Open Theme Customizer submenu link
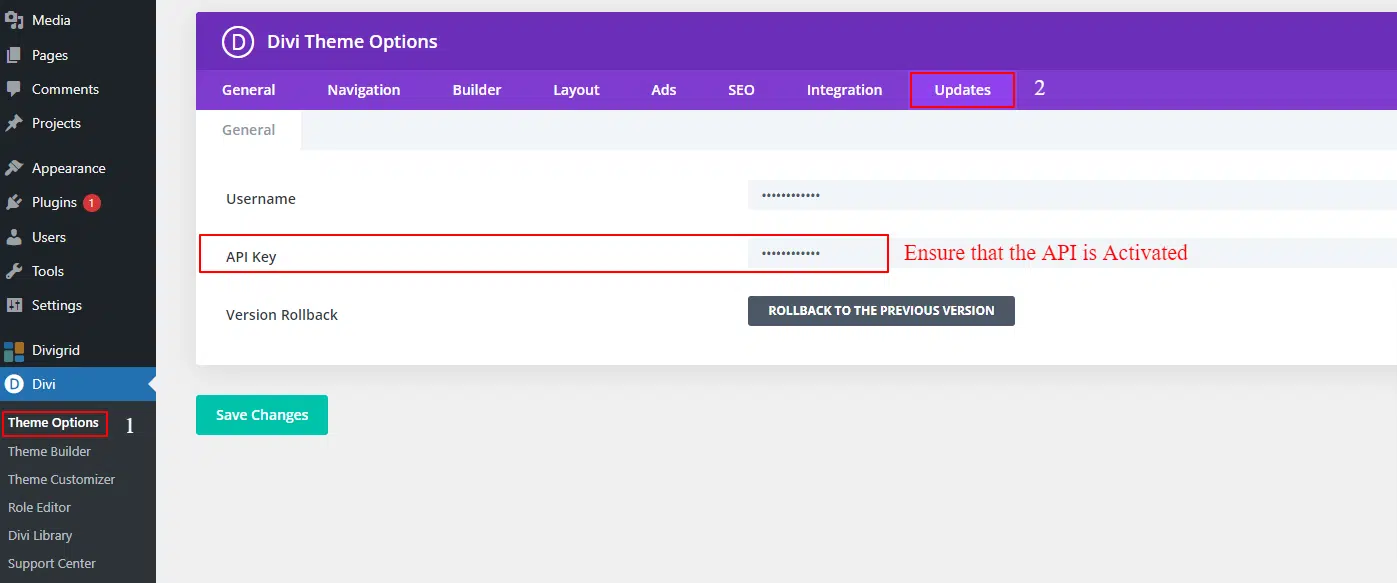Screen dimensions: 1397x583 [61, 479]
